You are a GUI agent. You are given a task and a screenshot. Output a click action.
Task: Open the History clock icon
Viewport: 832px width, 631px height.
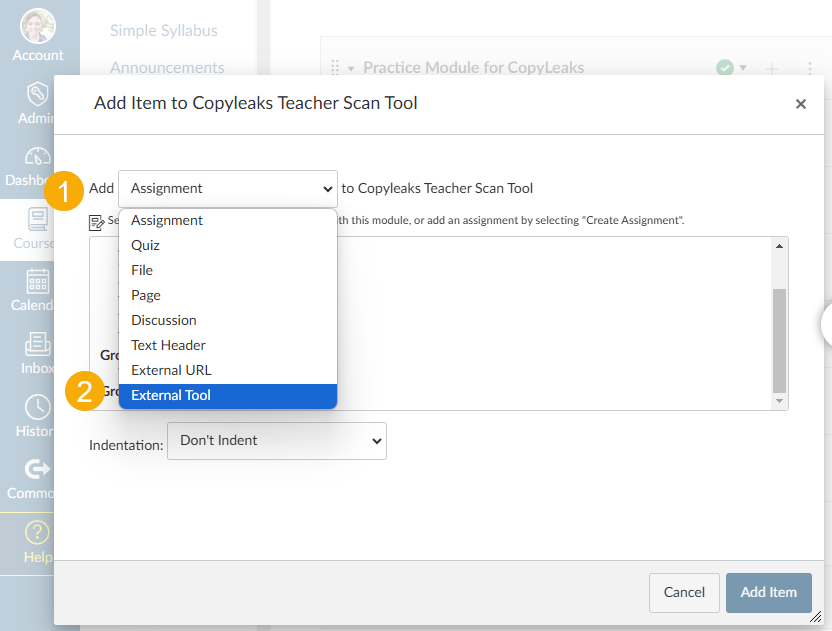(x=38, y=407)
